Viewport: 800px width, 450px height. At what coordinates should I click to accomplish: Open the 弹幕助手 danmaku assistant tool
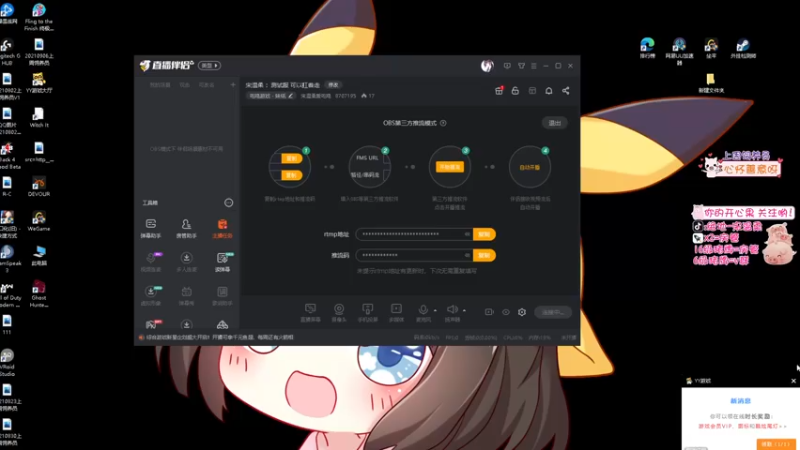[x=151, y=228]
